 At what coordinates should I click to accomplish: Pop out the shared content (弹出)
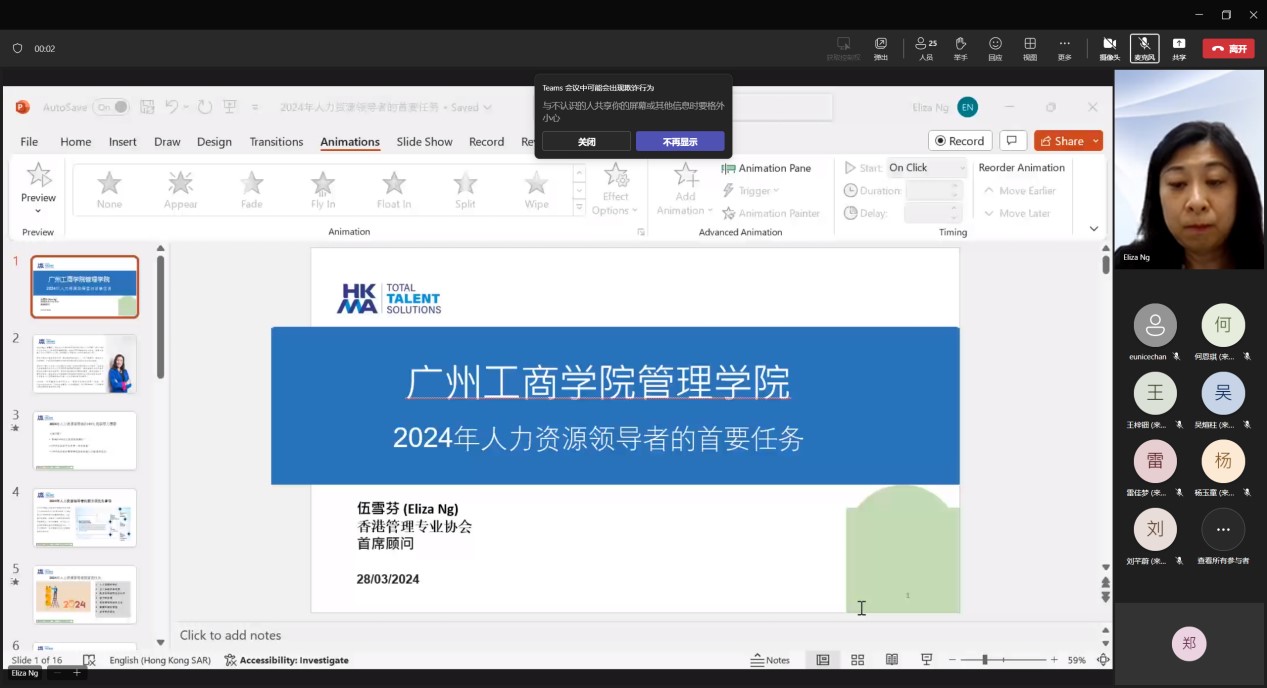(x=880, y=47)
